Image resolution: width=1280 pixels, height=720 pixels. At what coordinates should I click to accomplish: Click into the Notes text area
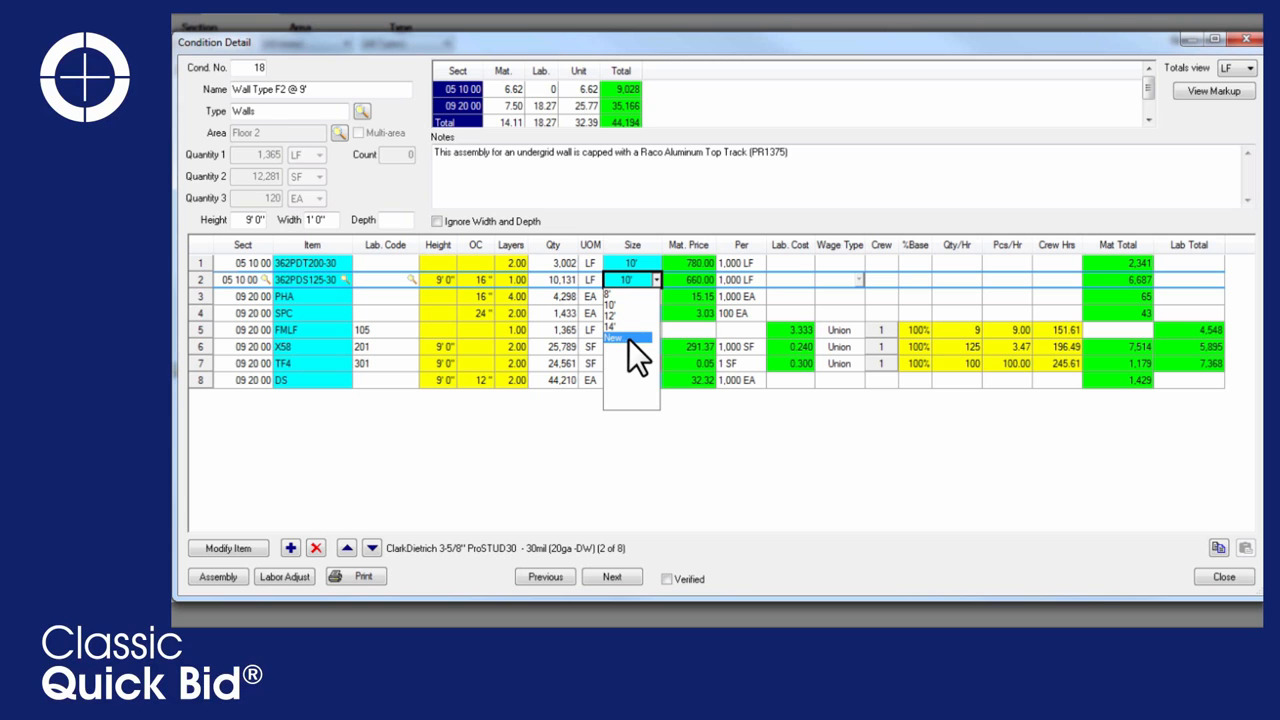(837, 176)
